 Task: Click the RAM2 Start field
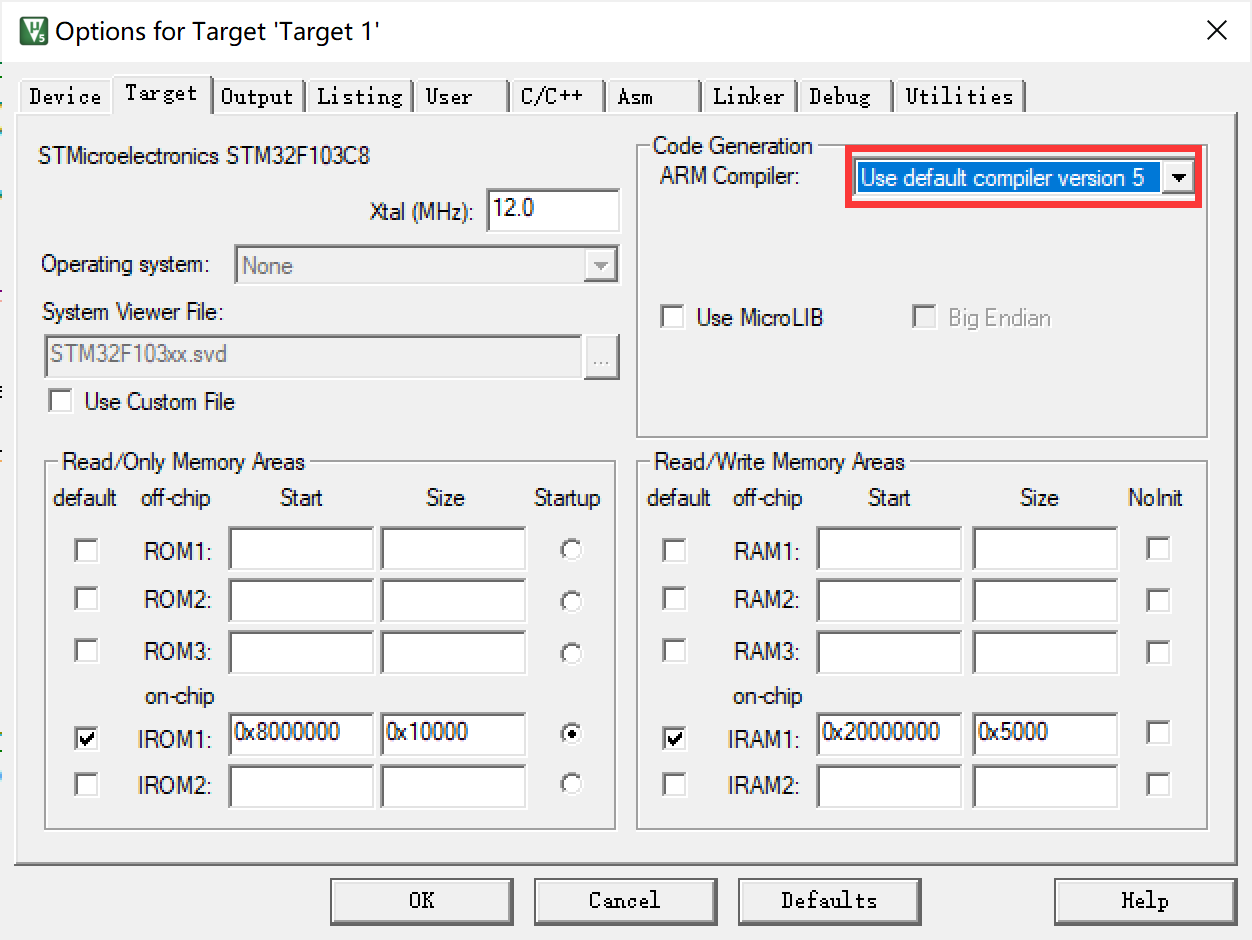[x=889, y=601]
